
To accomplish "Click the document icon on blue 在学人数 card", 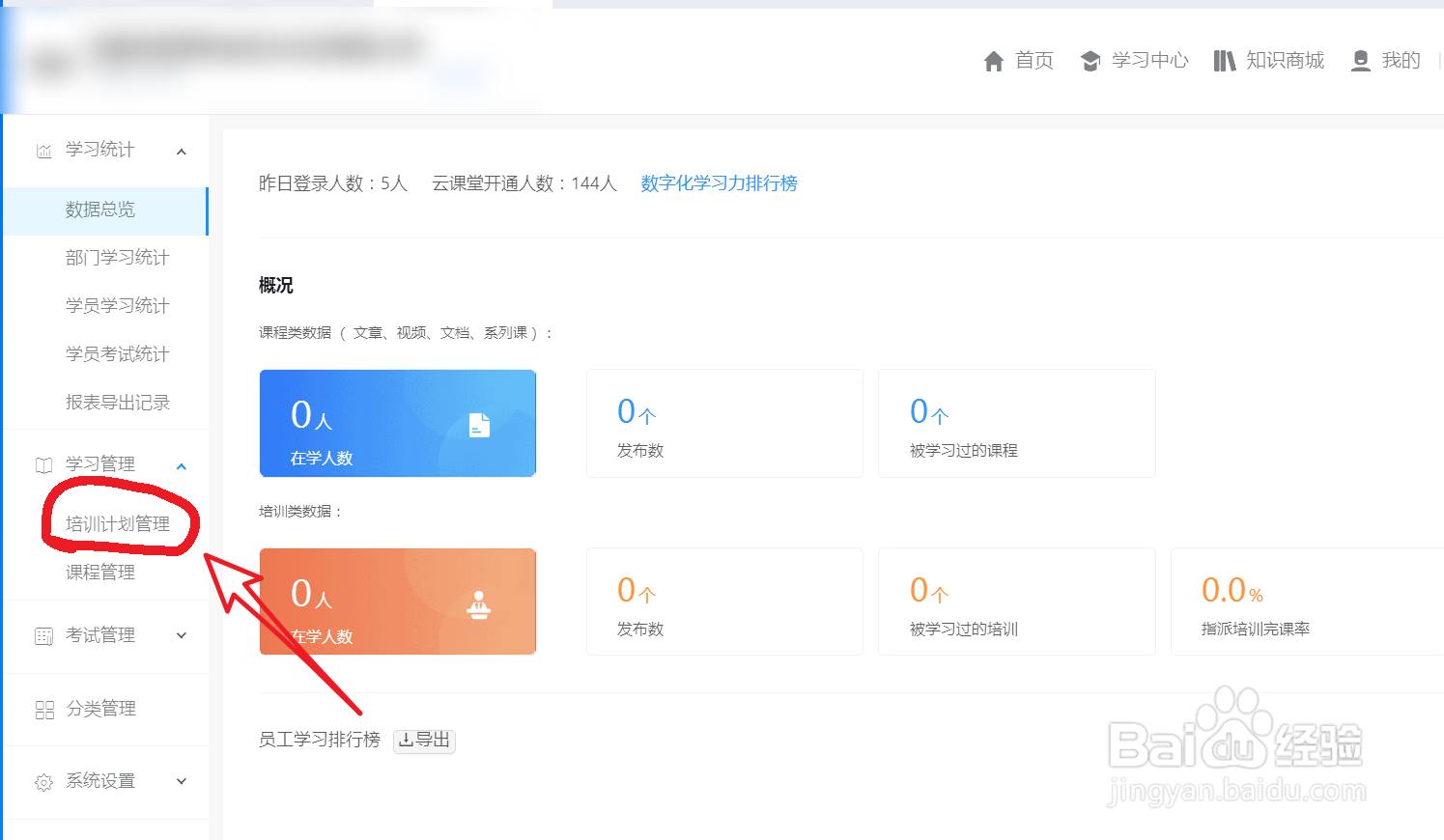I will coord(479,425).
